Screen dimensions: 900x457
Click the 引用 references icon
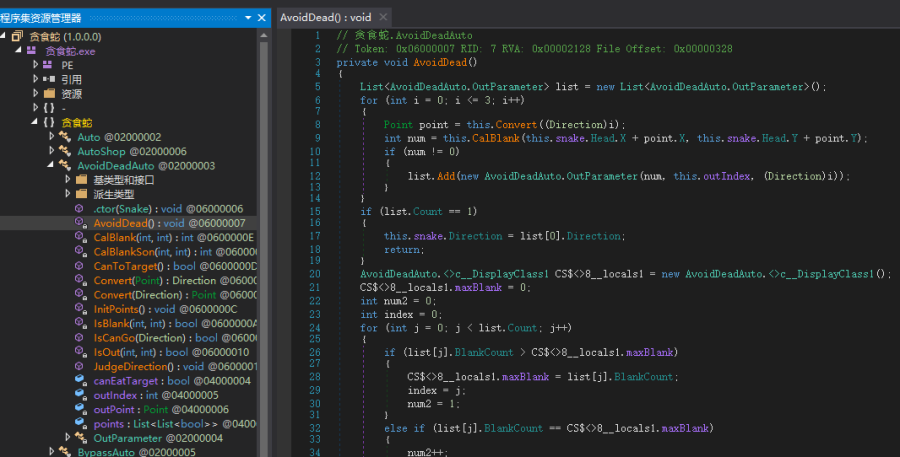(49, 80)
